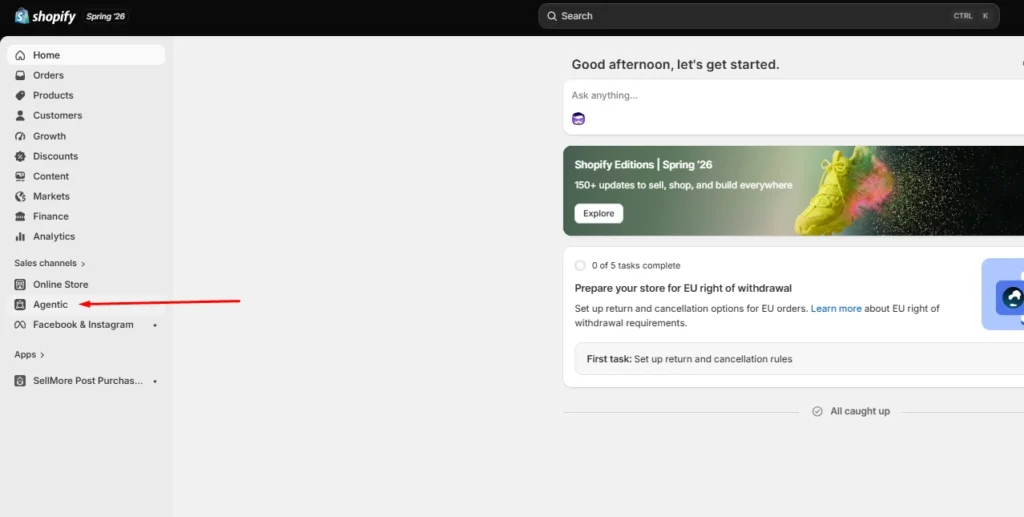Click the Analytics bar chart icon
Screen dimensions: 1024x517
tap(20, 236)
